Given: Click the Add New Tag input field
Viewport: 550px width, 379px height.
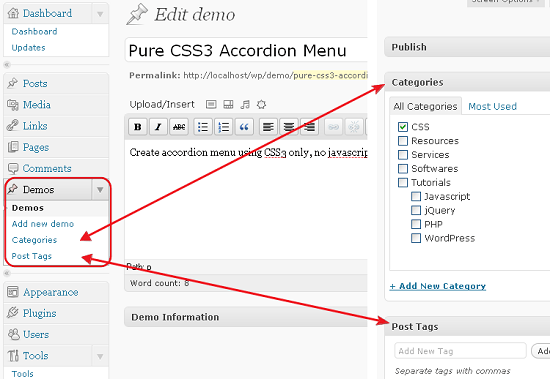Looking at the screenshot, I should (x=460, y=351).
